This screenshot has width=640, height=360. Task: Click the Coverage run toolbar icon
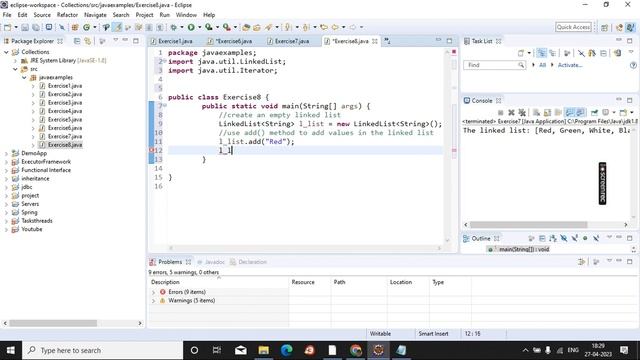[x=209, y=27]
